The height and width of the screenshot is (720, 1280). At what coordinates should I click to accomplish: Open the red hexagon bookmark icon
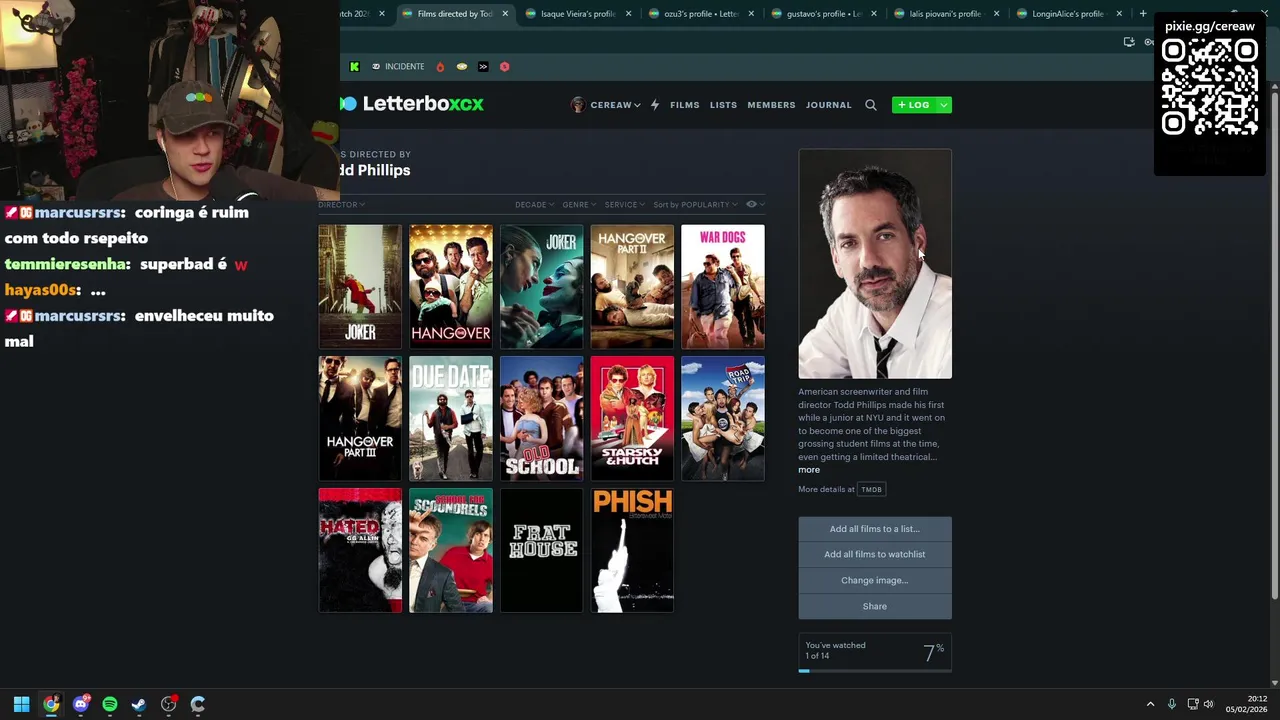[x=505, y=67]
